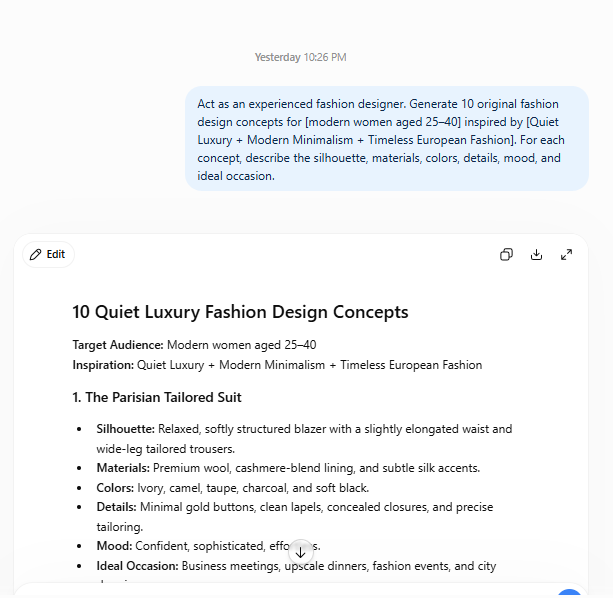The height and width of the screenshot is (598, 613).
Task: Click the '1. The Parisian Tailored Suit' heading
Action: pos(157,397)
